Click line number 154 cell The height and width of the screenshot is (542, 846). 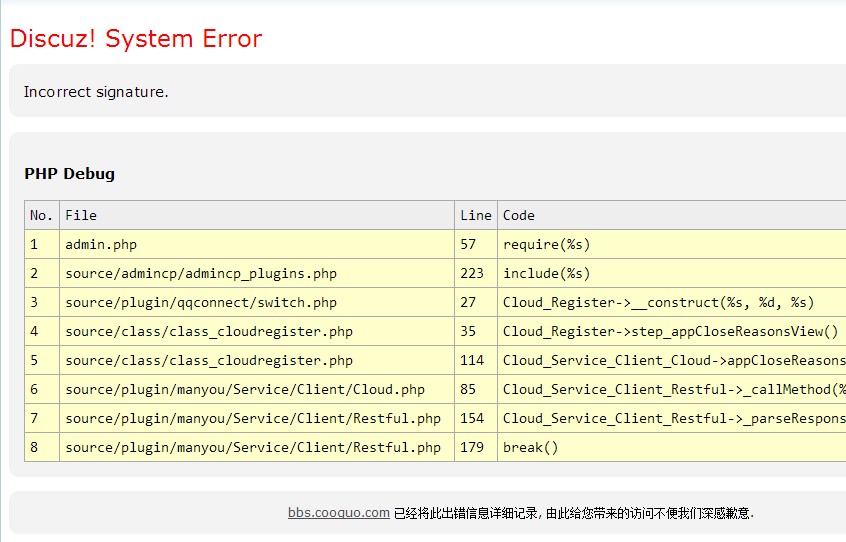(476, 418)
